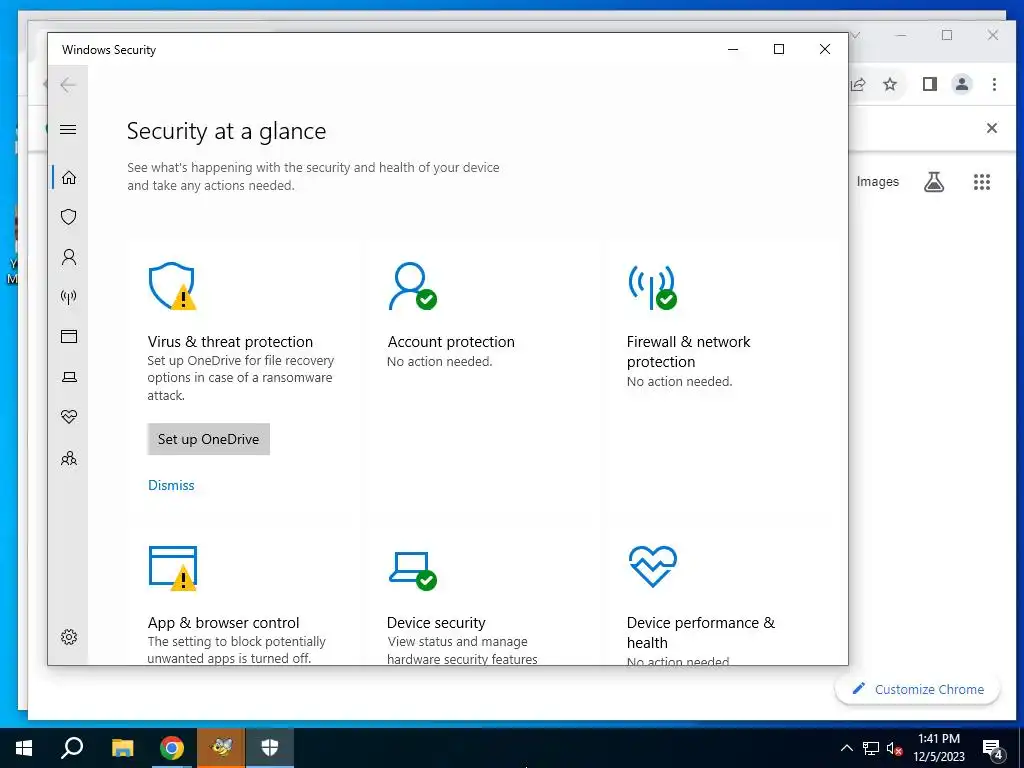Open Firewall & network antenna sidebar icon
The image size is (1024, 768).
point(69,297)
